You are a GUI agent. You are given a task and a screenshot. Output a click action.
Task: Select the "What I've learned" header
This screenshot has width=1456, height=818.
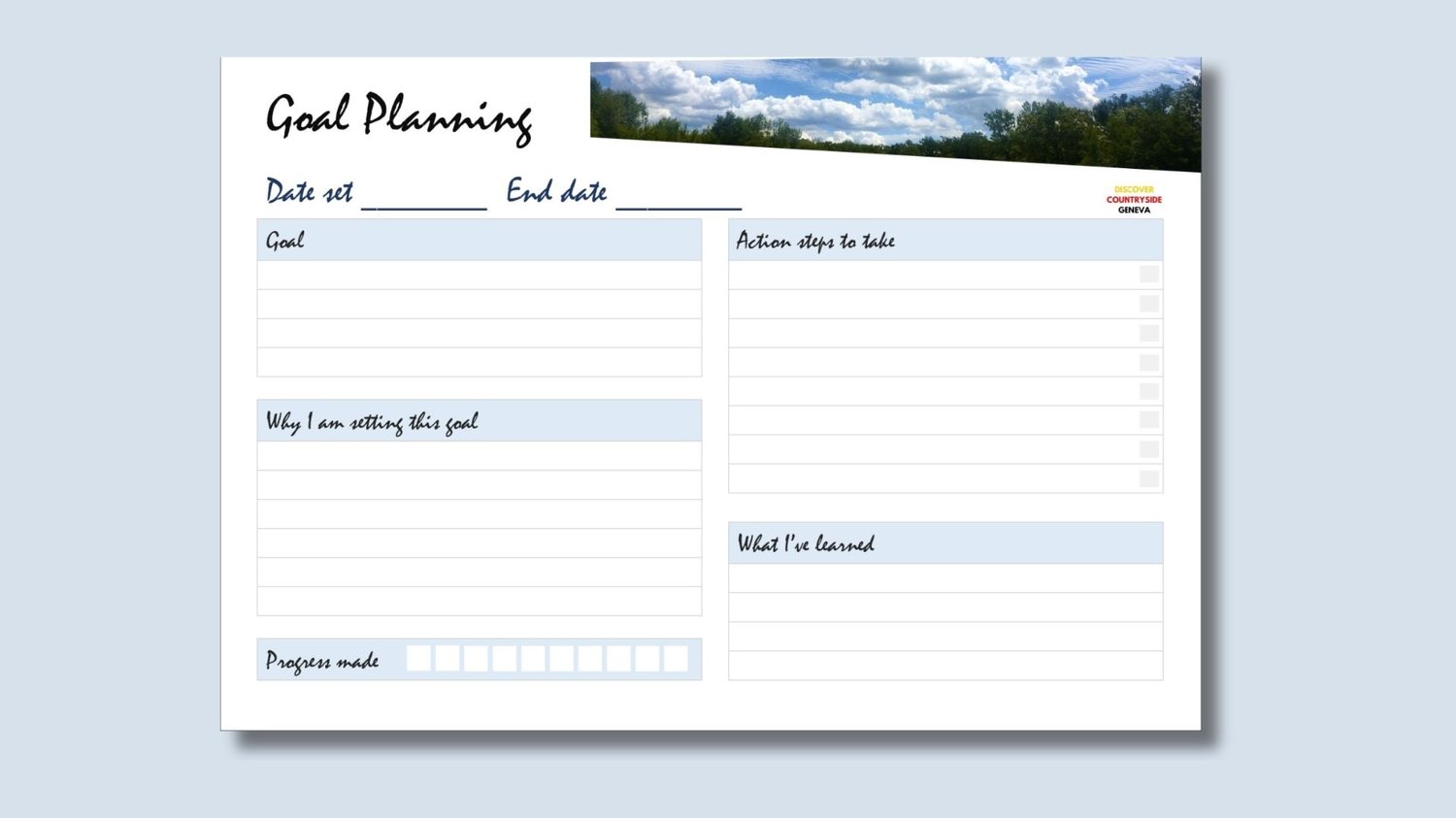click(945, 543)
